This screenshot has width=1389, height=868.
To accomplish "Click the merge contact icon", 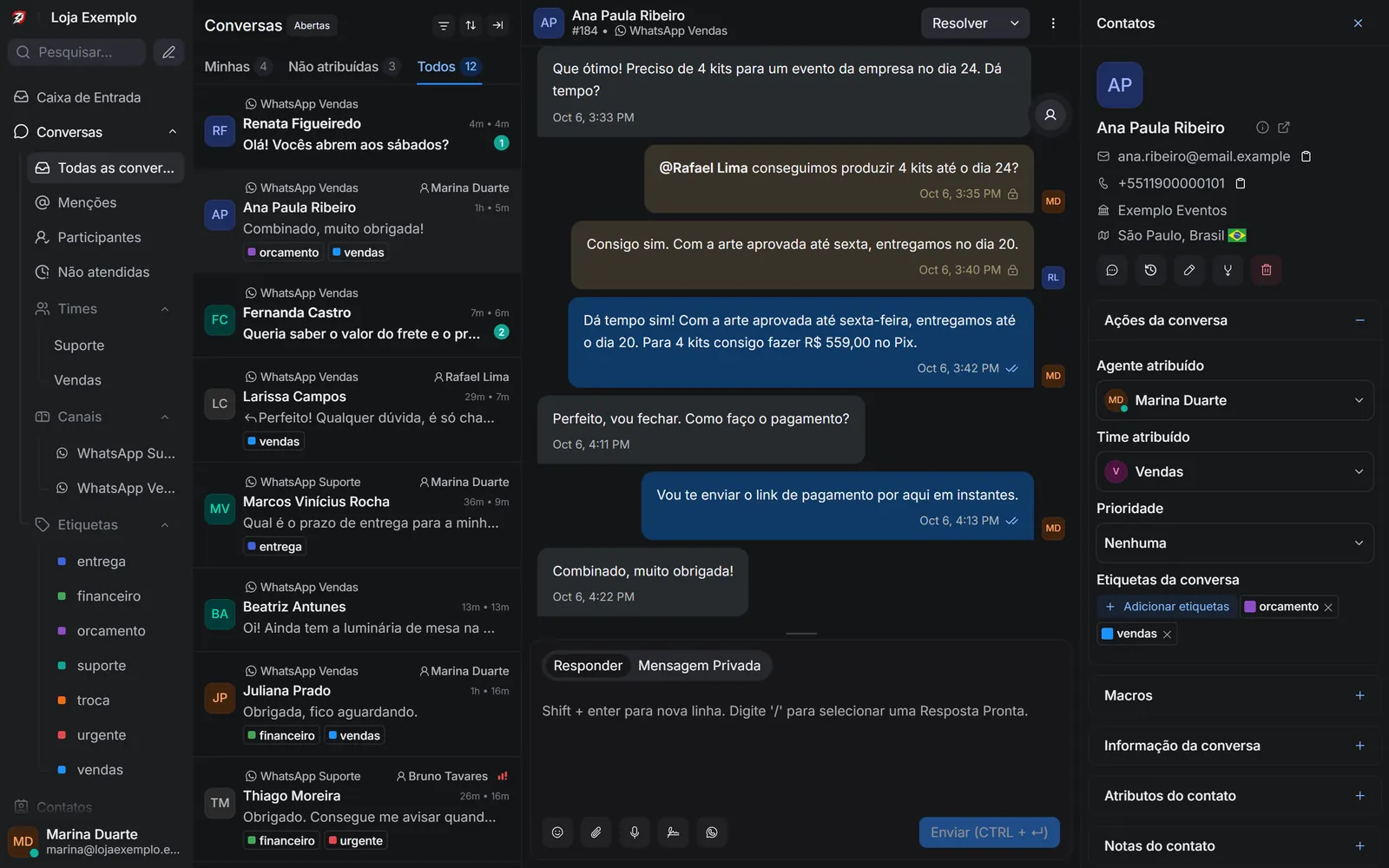I will click(1228, 270).
